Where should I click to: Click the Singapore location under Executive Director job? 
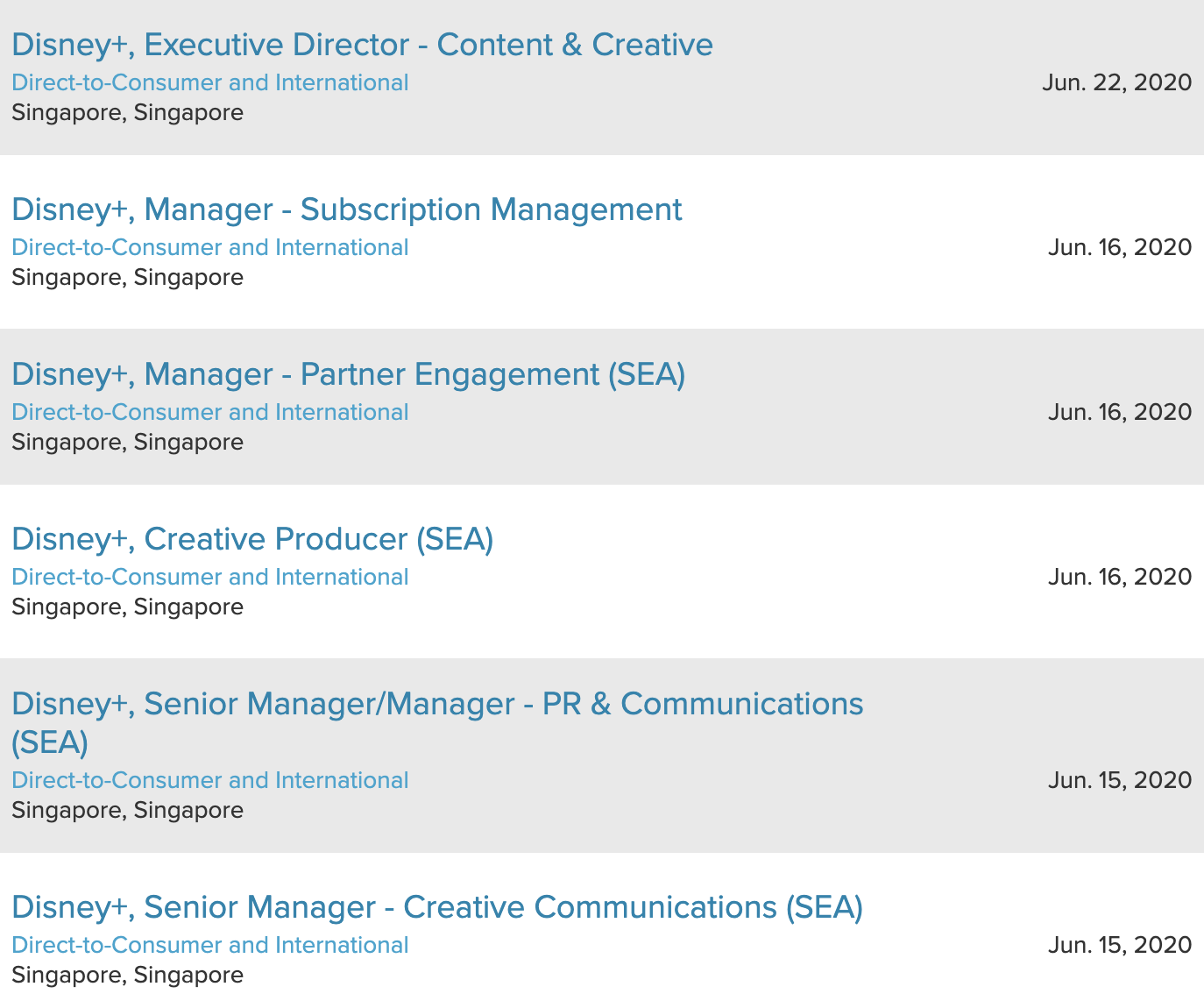127,113
